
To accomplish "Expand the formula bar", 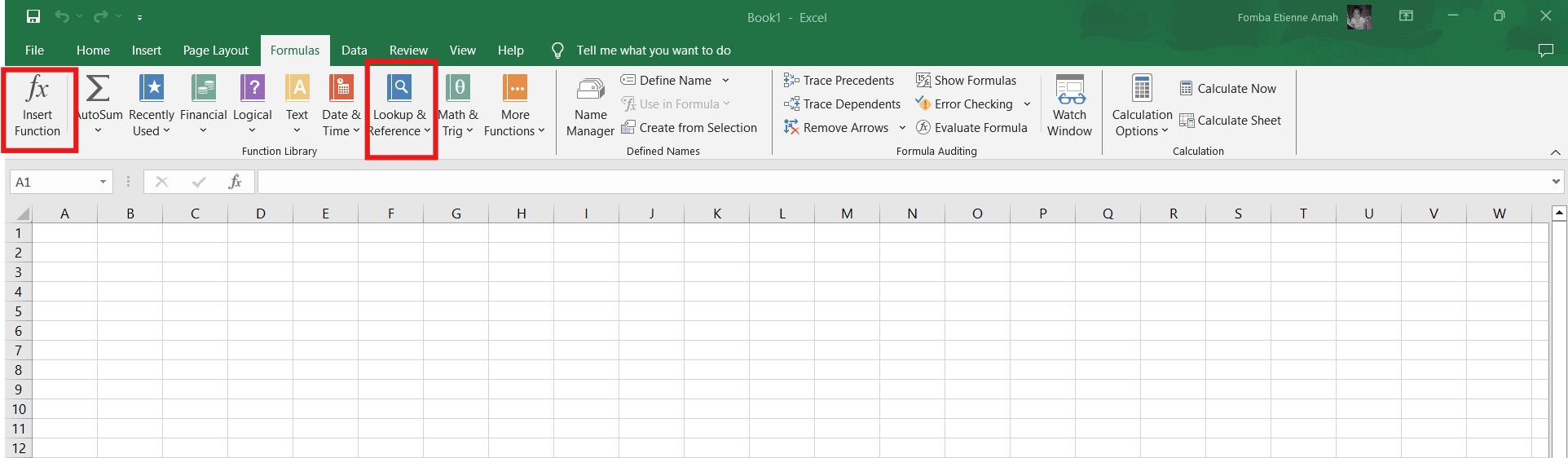I will (x=1556, y=182).
